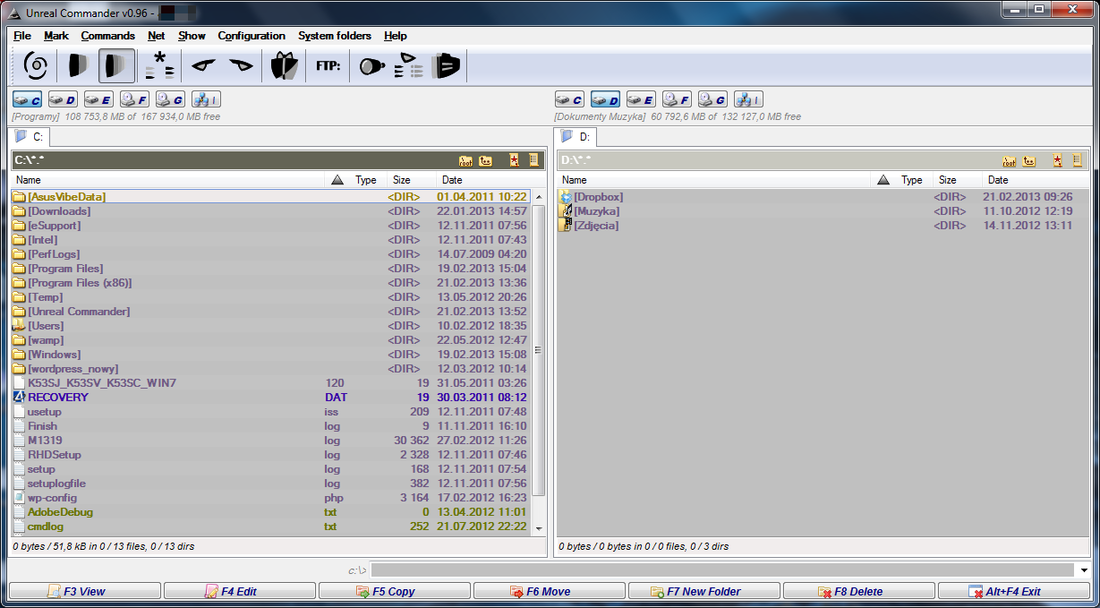Click root folder icon in C:\ path bar

466,161
